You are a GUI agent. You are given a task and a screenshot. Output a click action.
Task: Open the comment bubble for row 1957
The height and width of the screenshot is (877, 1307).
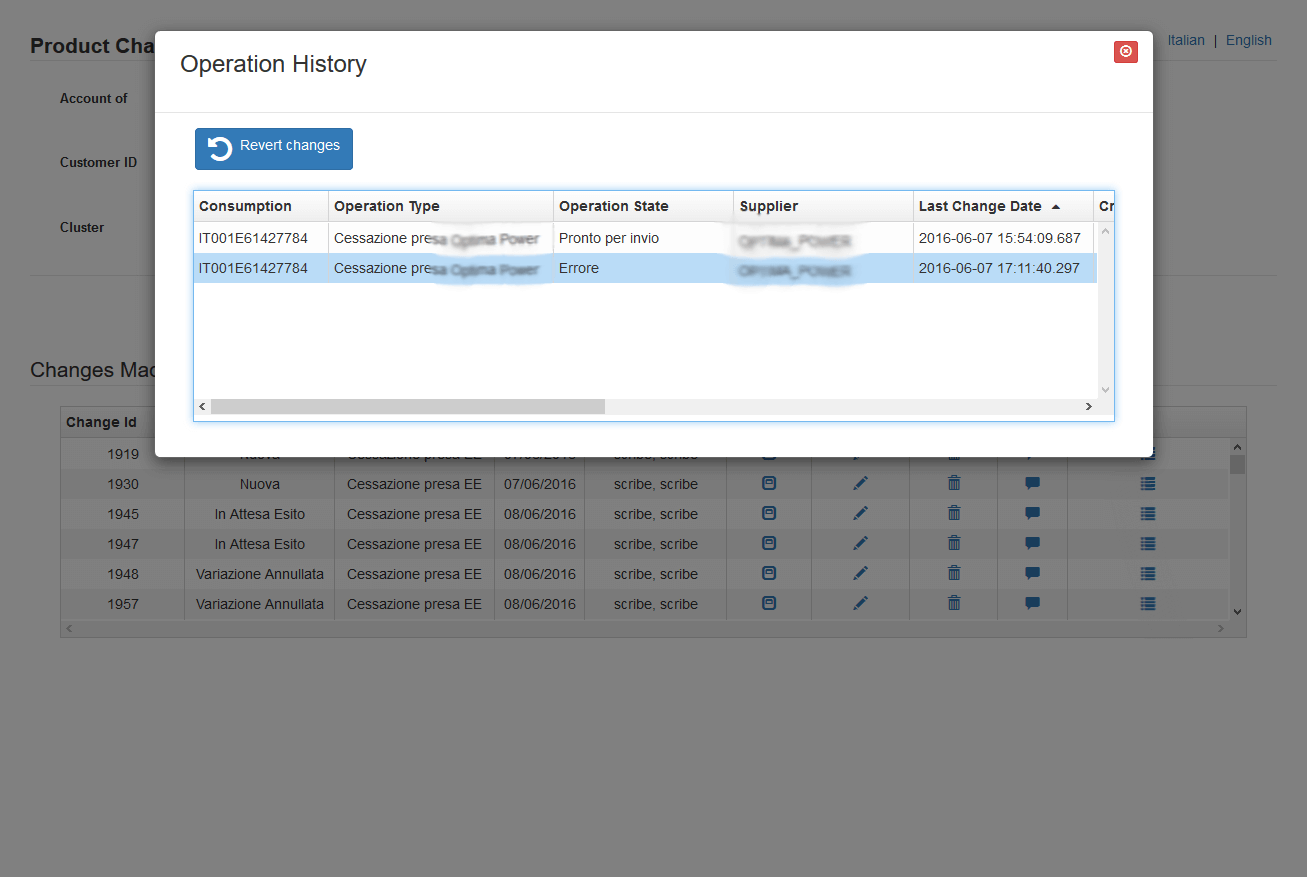point(1033,604)
